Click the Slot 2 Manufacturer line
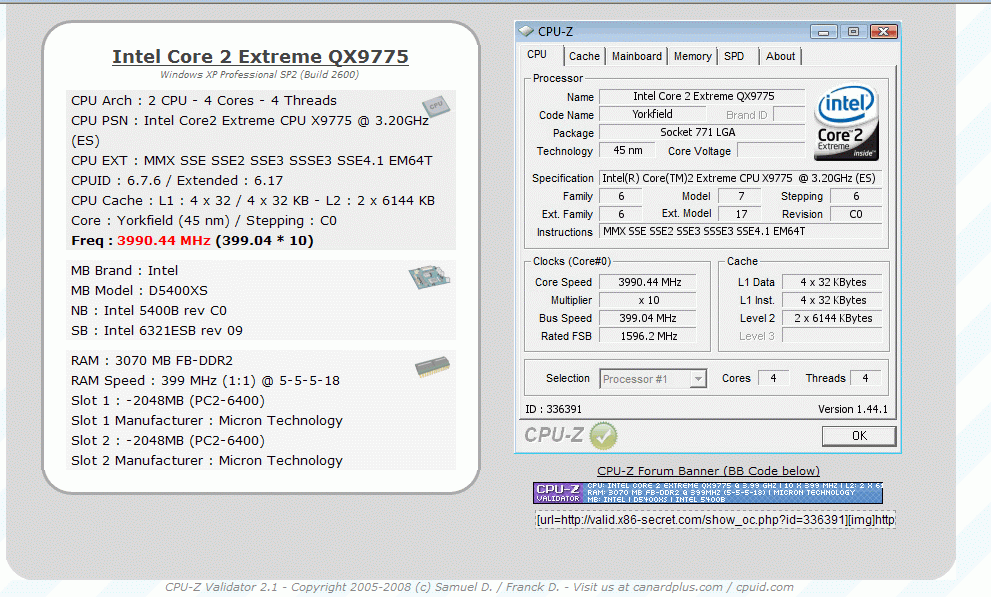The width and height of the screenshot is (991, 597). tap(207, 461)
